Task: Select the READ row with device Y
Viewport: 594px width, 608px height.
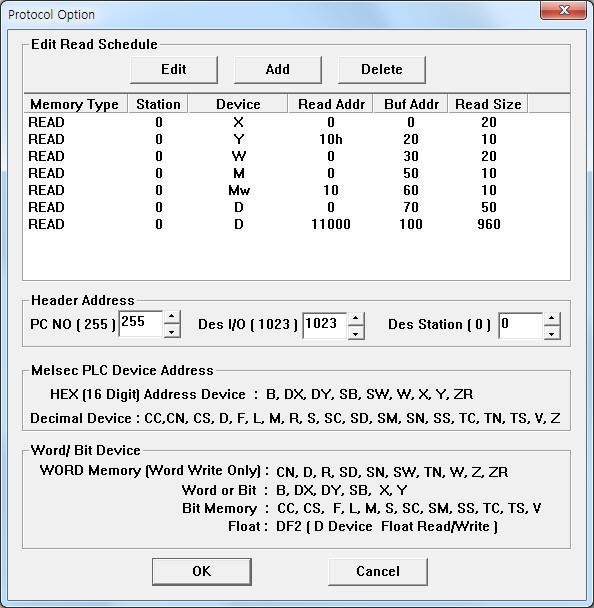Action: pos(296,139)
